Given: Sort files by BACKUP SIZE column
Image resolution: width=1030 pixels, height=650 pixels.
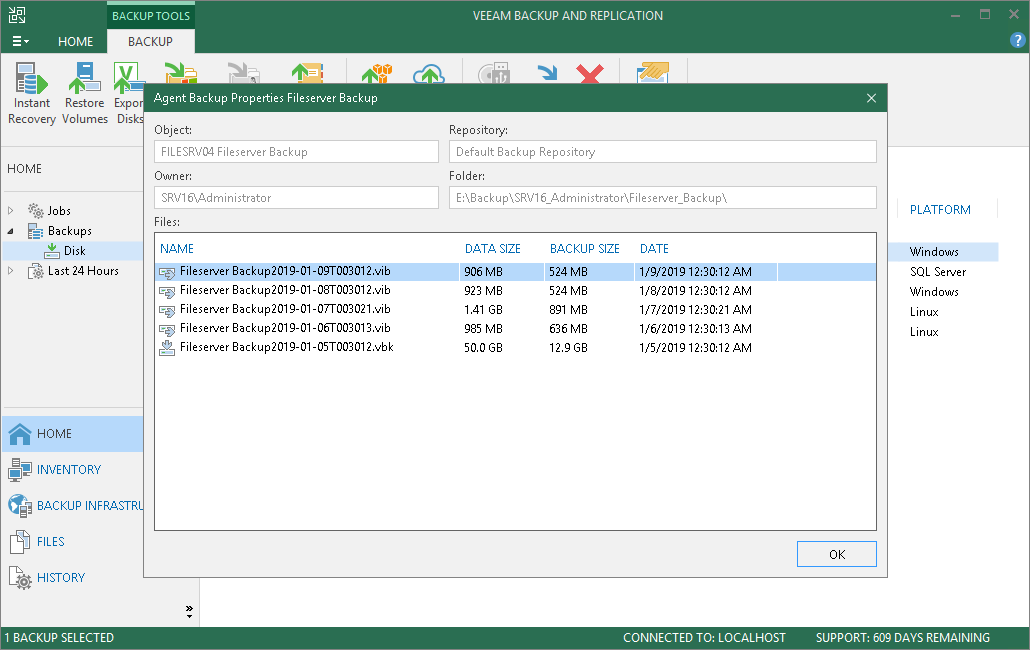Looking at the screenshot, I should click(x=585, y=249).
